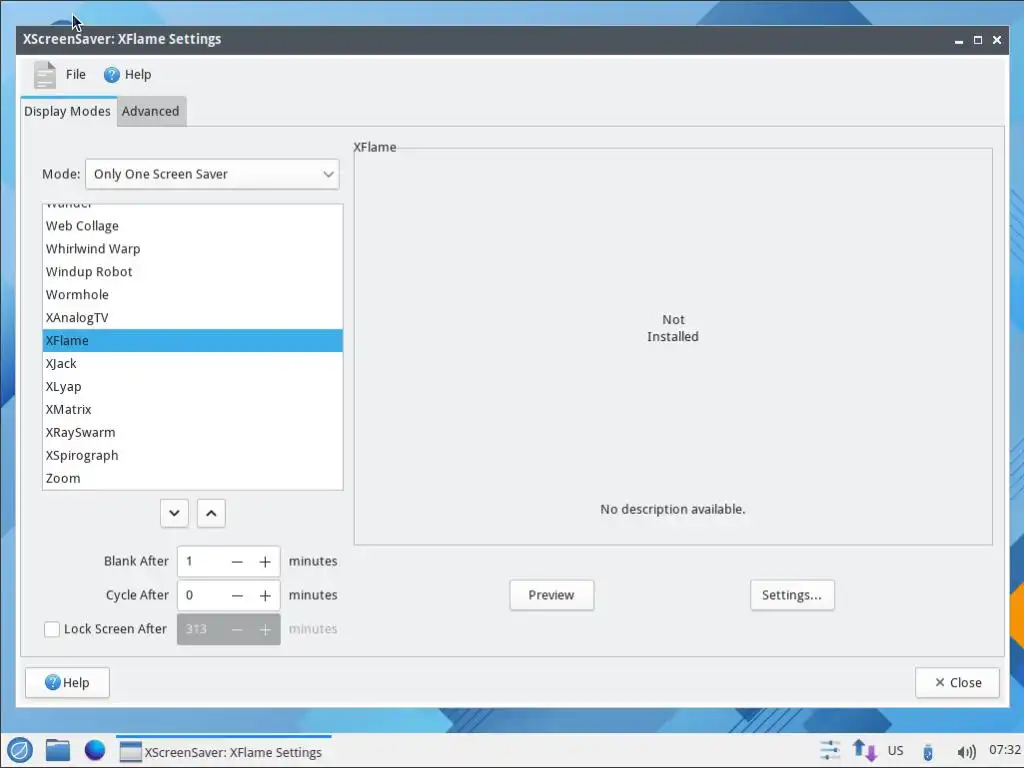Image resolution: width=1024 pixels, height=768 pixels.
Task: Click the volume speaker tray icon
Action: [x=966, y=752]
